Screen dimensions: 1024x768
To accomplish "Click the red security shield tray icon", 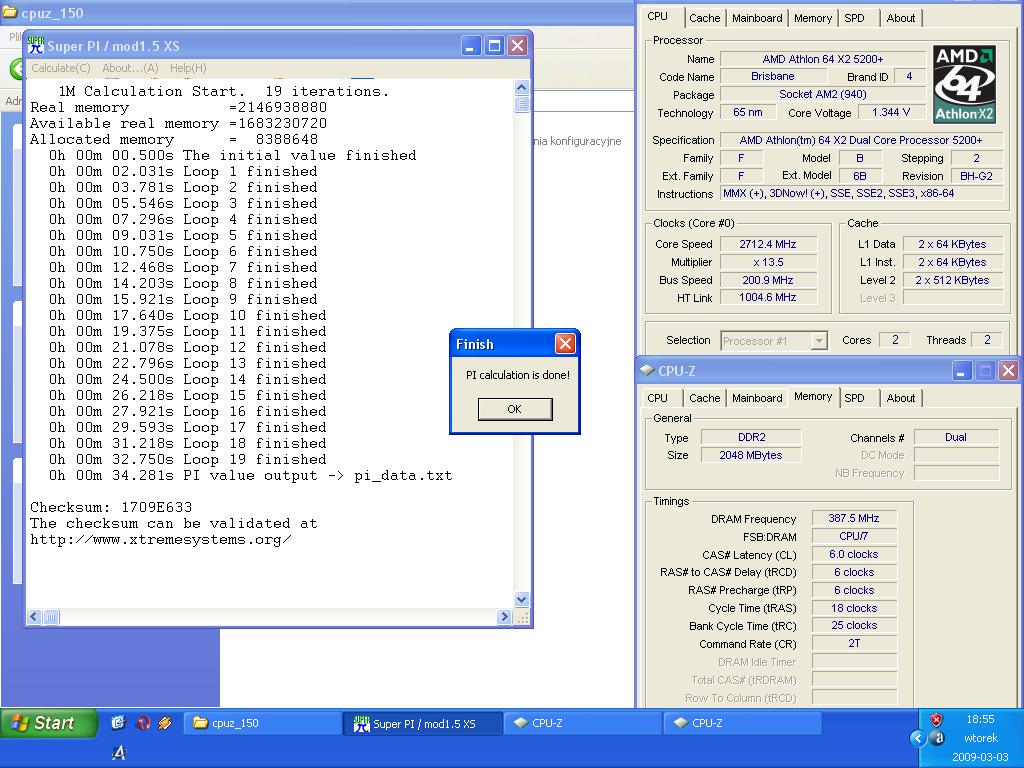I will pyautogui.click(x=937, y=720).
